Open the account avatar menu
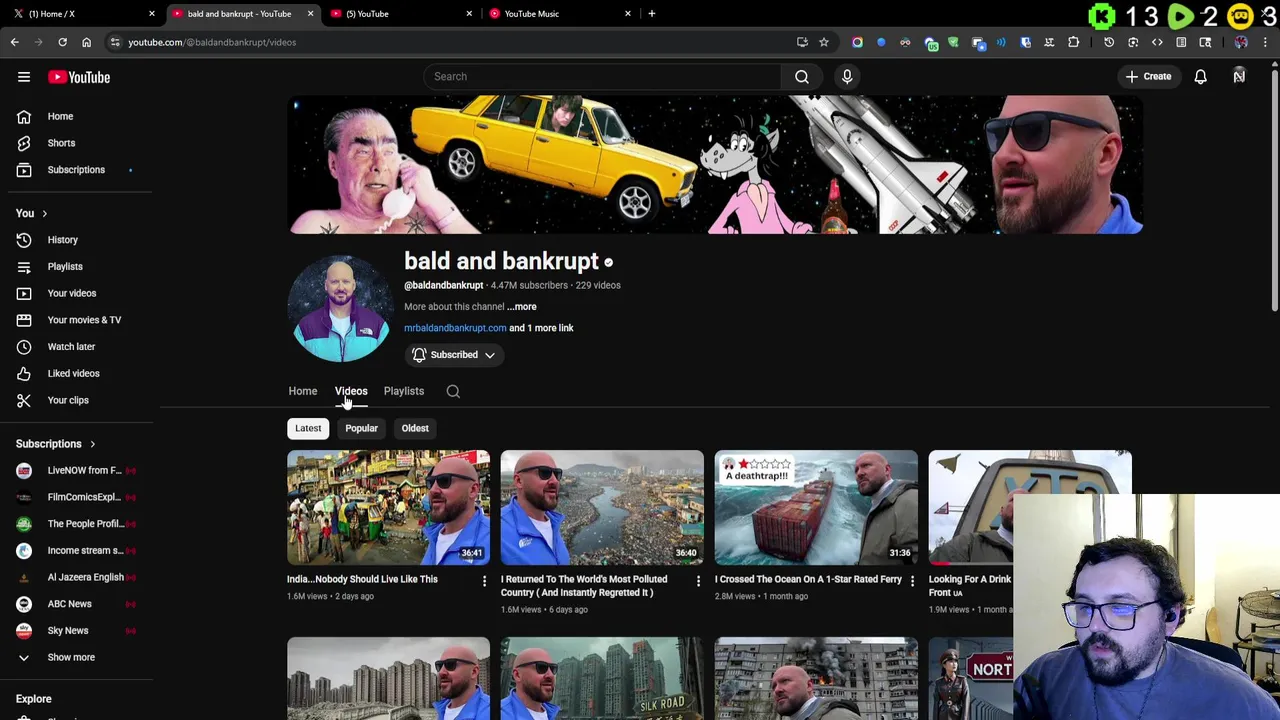The image size is (1280, 720). (1239, 76)
